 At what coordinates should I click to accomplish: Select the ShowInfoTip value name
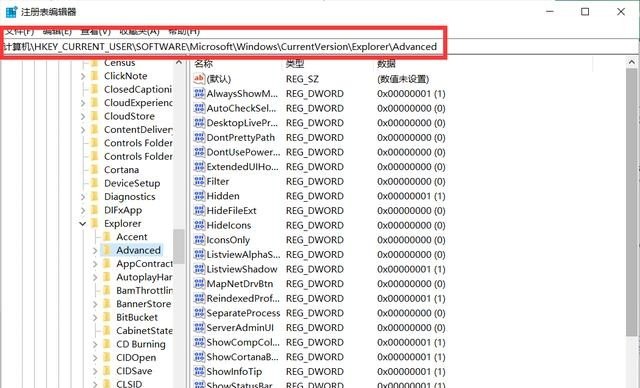234,372
